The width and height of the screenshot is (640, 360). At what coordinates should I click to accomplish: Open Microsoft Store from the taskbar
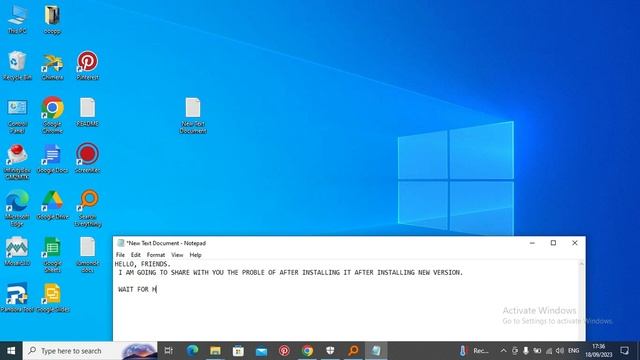[238, 351]
